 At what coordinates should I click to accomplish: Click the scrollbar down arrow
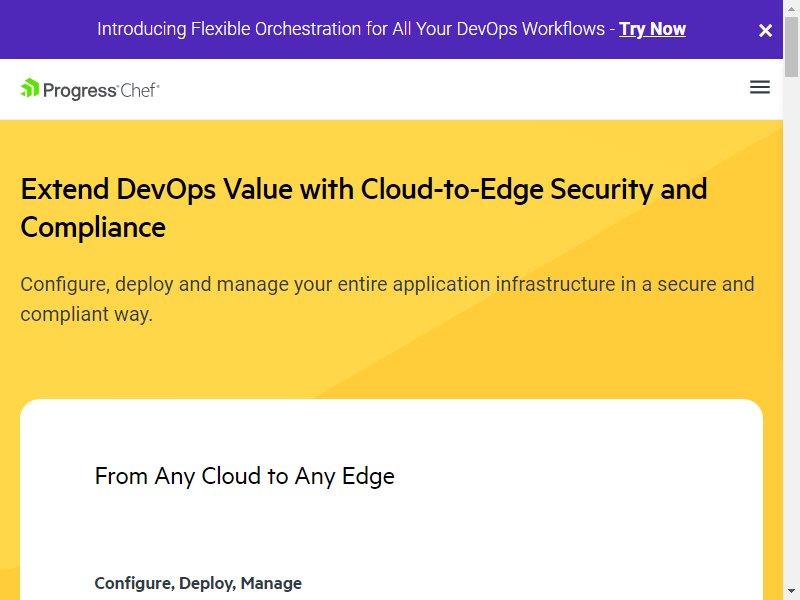(x=791, y=592)
